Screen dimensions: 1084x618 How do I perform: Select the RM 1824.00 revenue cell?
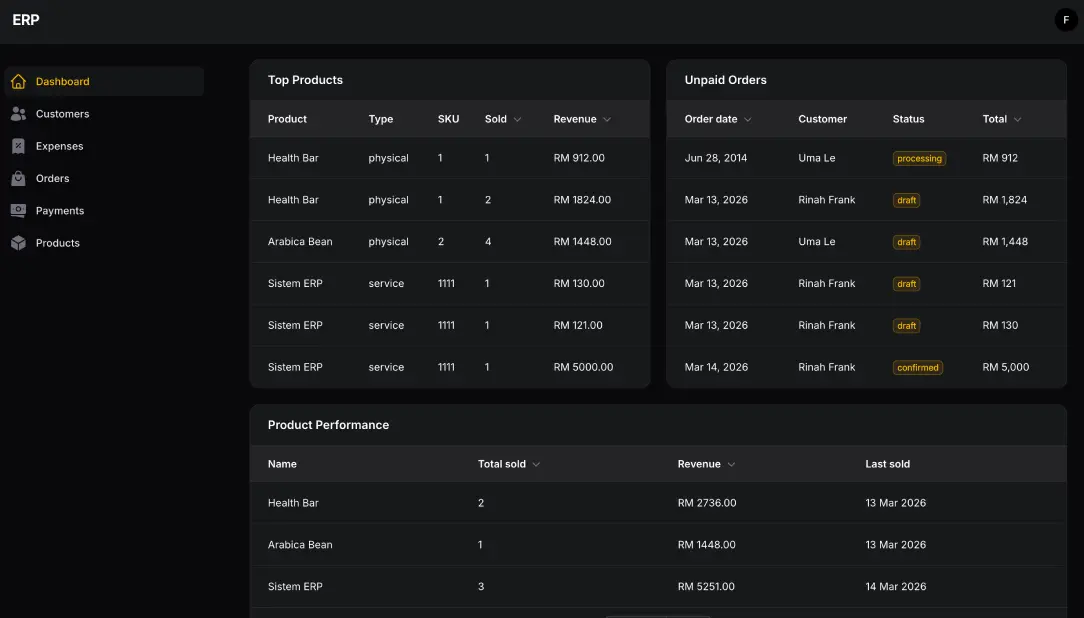pos(582,200)
